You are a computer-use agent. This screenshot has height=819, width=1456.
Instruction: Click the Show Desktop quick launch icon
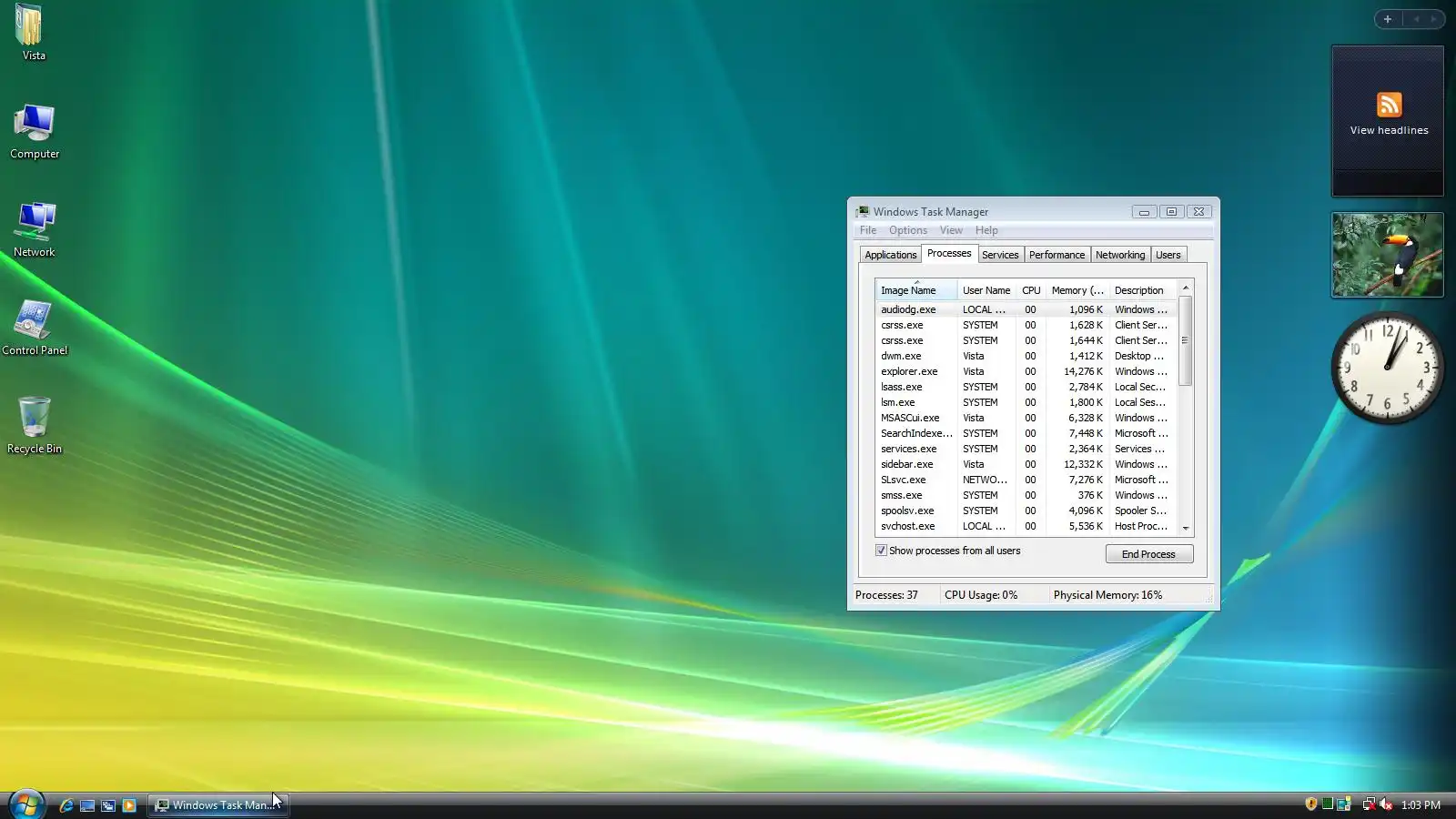(x=87, y=805)
